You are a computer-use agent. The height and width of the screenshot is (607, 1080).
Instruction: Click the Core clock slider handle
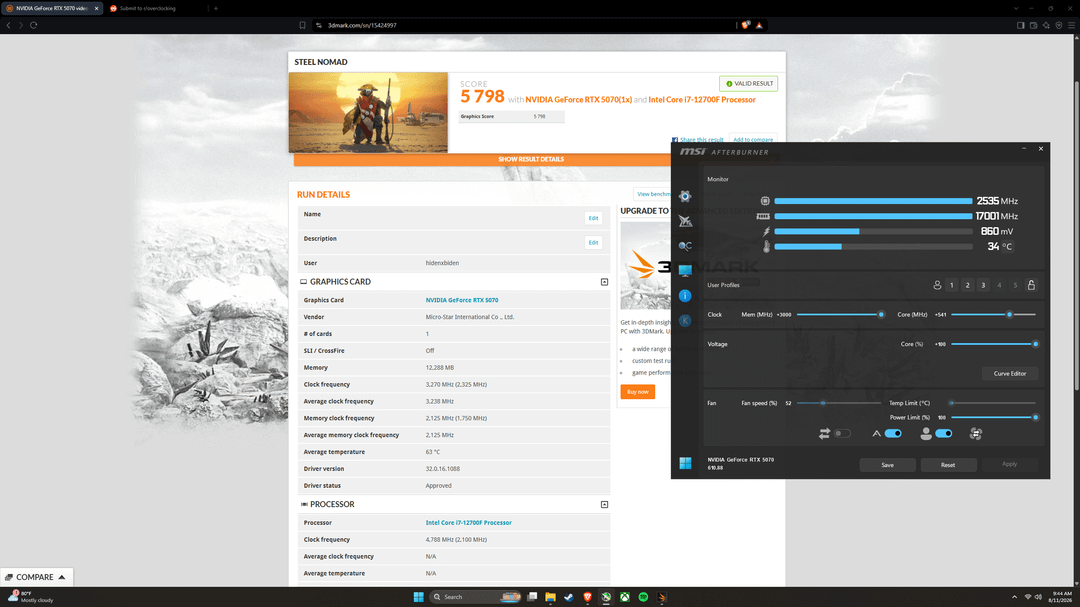1010,315
